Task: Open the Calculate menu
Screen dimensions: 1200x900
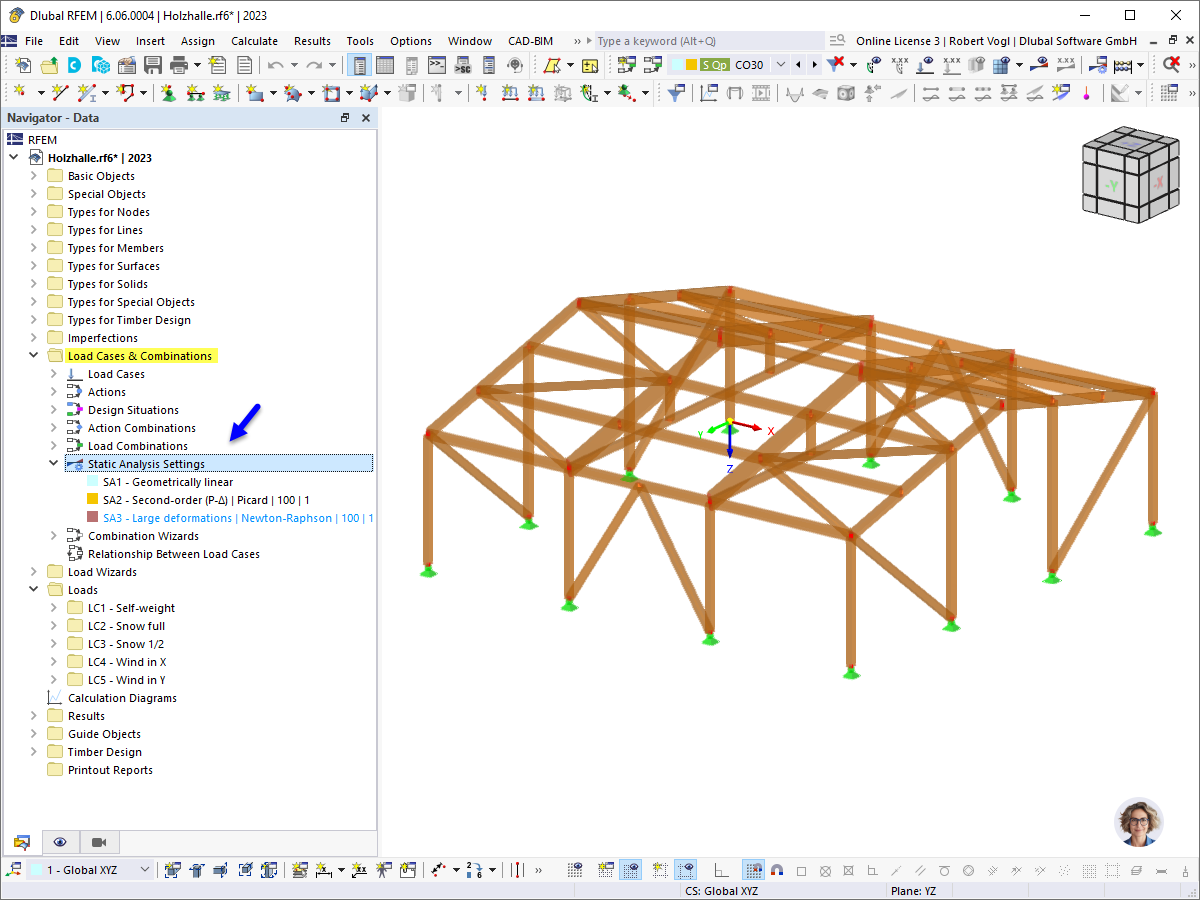Action: (254, 41)
